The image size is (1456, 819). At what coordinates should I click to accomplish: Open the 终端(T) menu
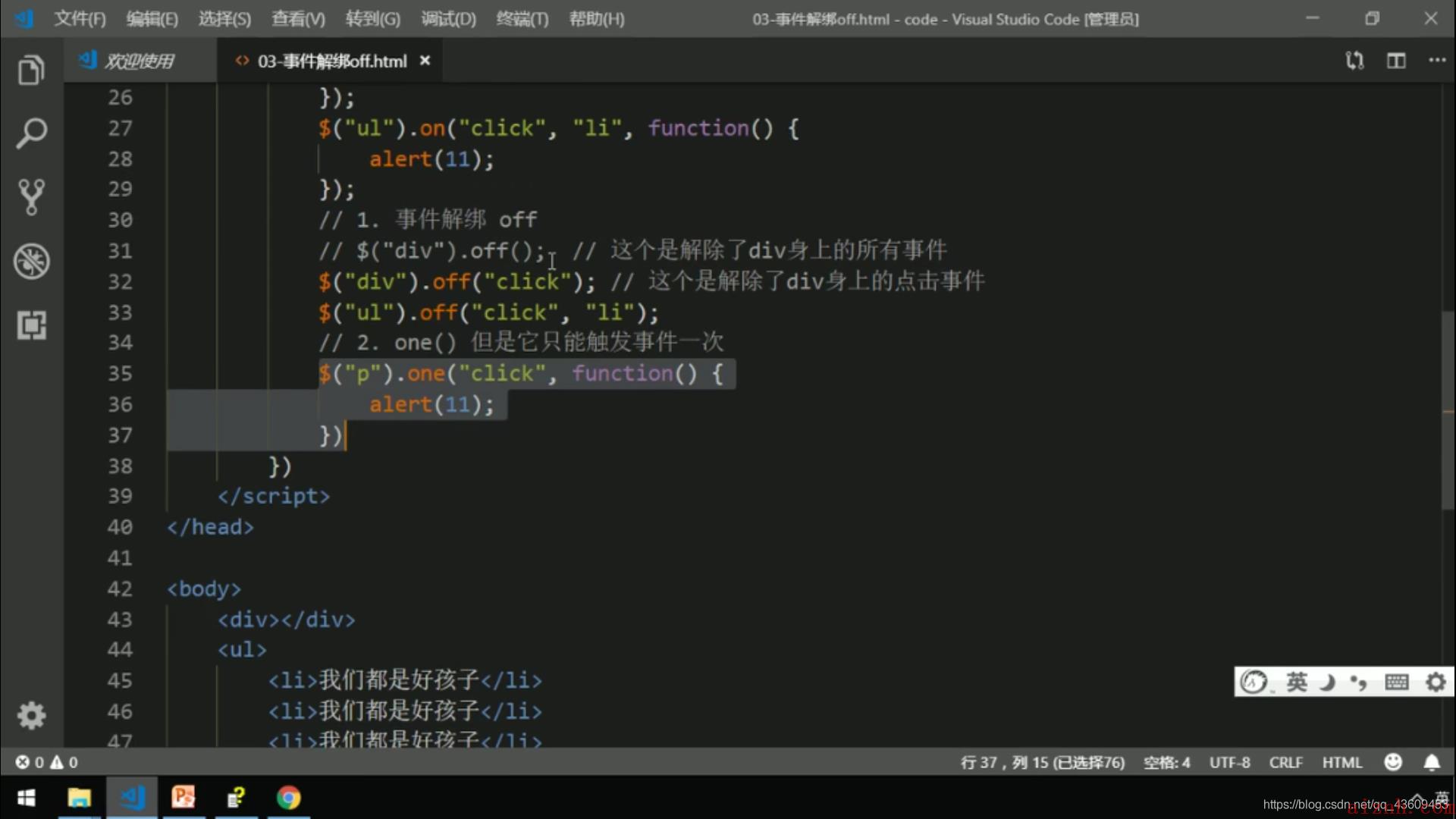coord(522,19)
